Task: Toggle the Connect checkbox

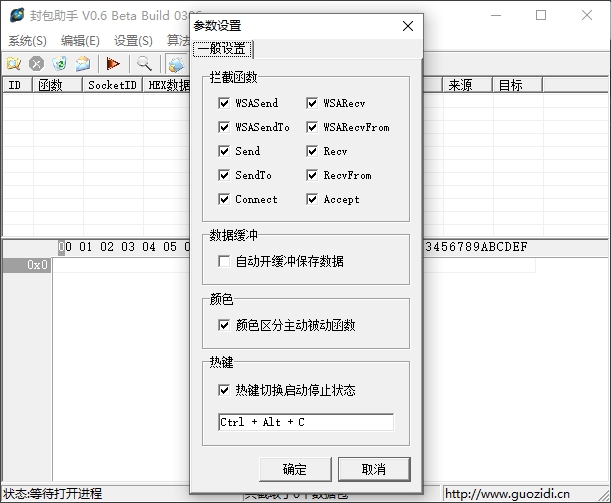Action: click(x=224, y=199)
